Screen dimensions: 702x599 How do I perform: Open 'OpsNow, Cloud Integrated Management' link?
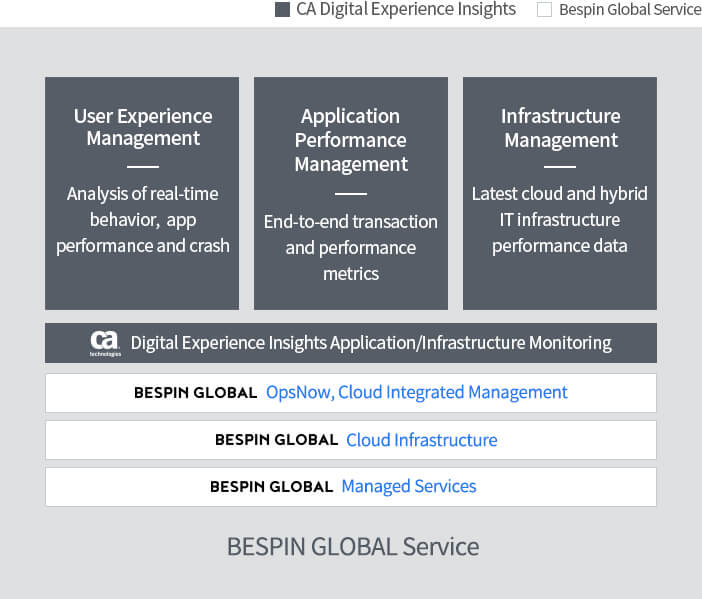coord(416,393)
